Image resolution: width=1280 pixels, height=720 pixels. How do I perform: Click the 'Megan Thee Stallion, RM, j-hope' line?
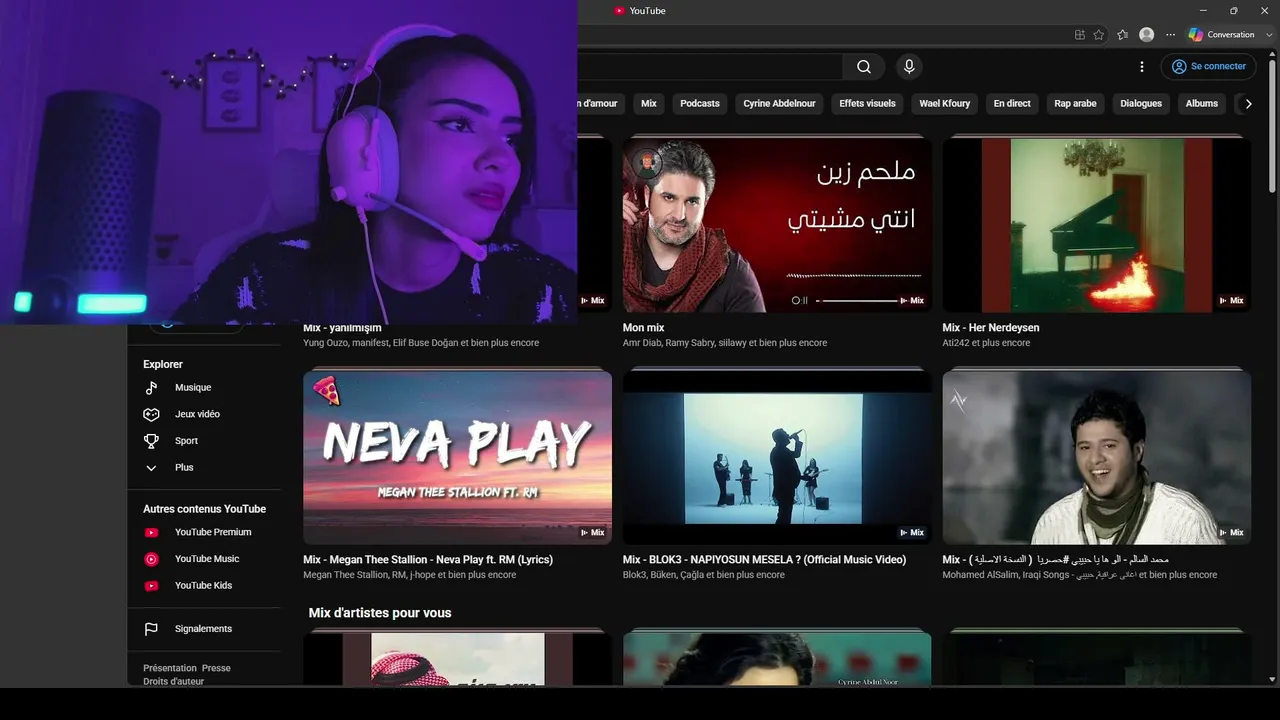410,575
